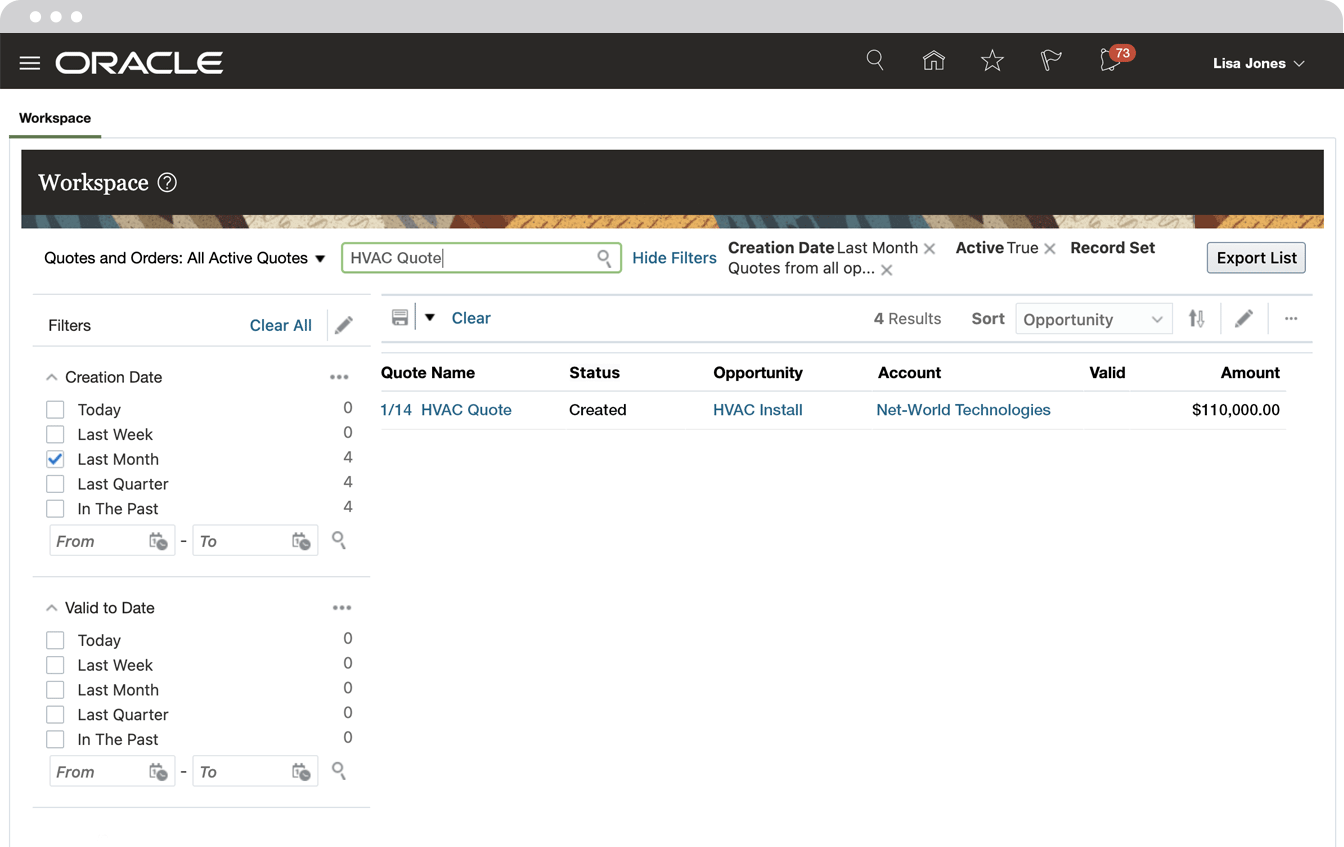Check the Creation Date Today checkbox
The height and width of the screenshot is (847, 1344).
tap(55, 410)
